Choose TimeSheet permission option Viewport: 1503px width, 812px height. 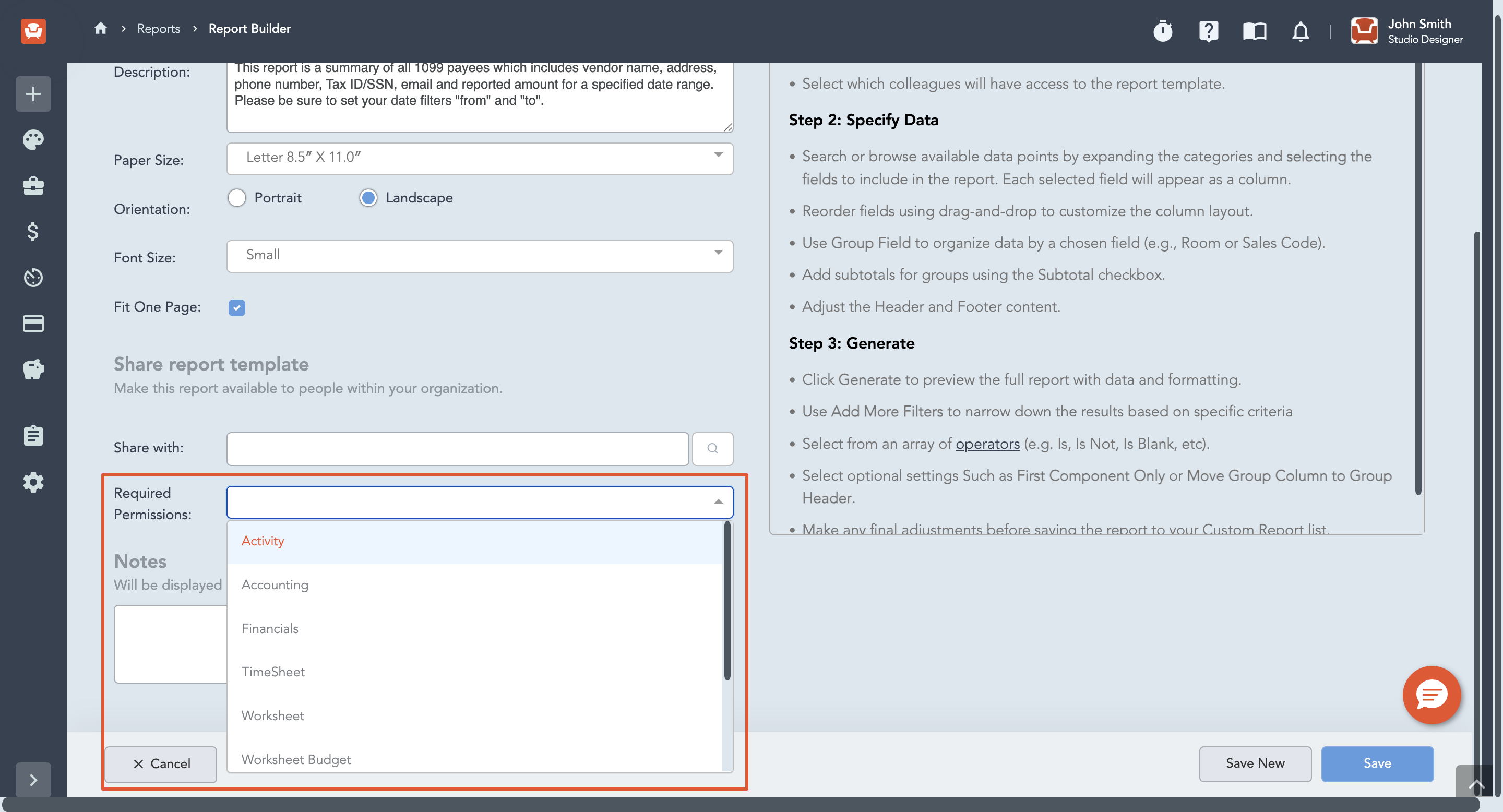tap(474, 672)
